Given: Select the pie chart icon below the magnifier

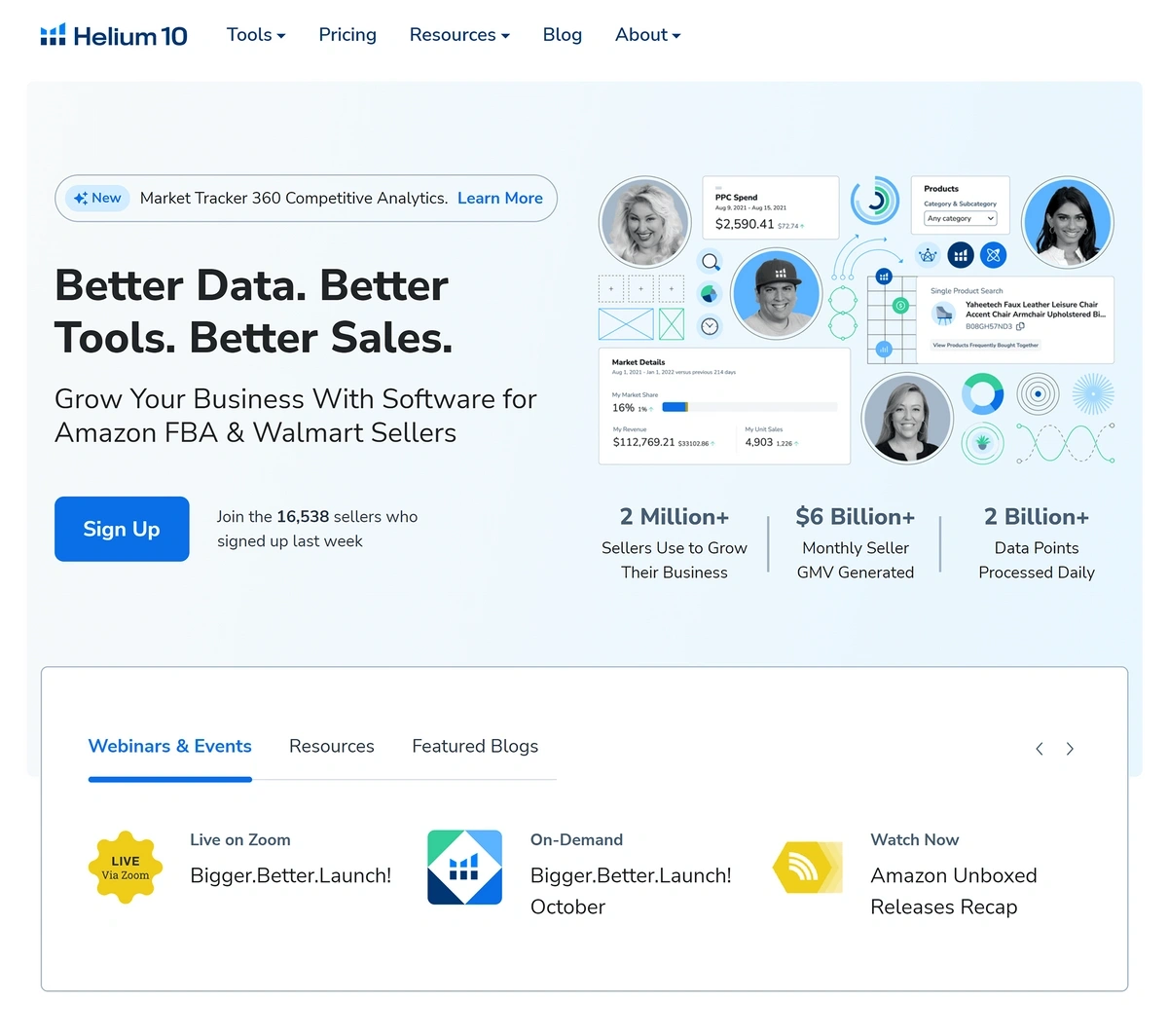Looking at the screenshot, I should [710, 293].
